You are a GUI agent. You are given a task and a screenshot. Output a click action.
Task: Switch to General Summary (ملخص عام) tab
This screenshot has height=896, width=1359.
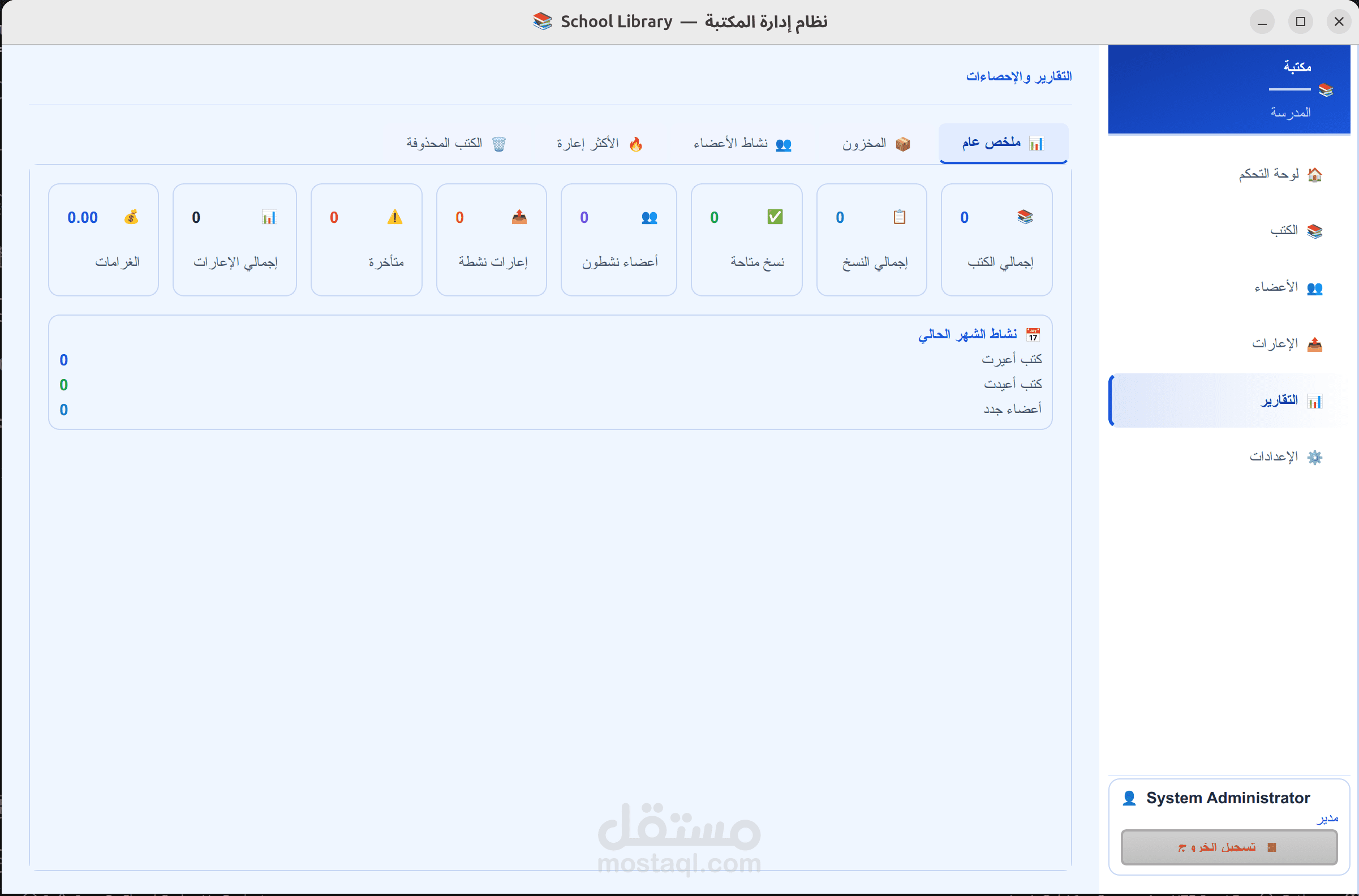pyautogui.click(x=1003, y=143)
